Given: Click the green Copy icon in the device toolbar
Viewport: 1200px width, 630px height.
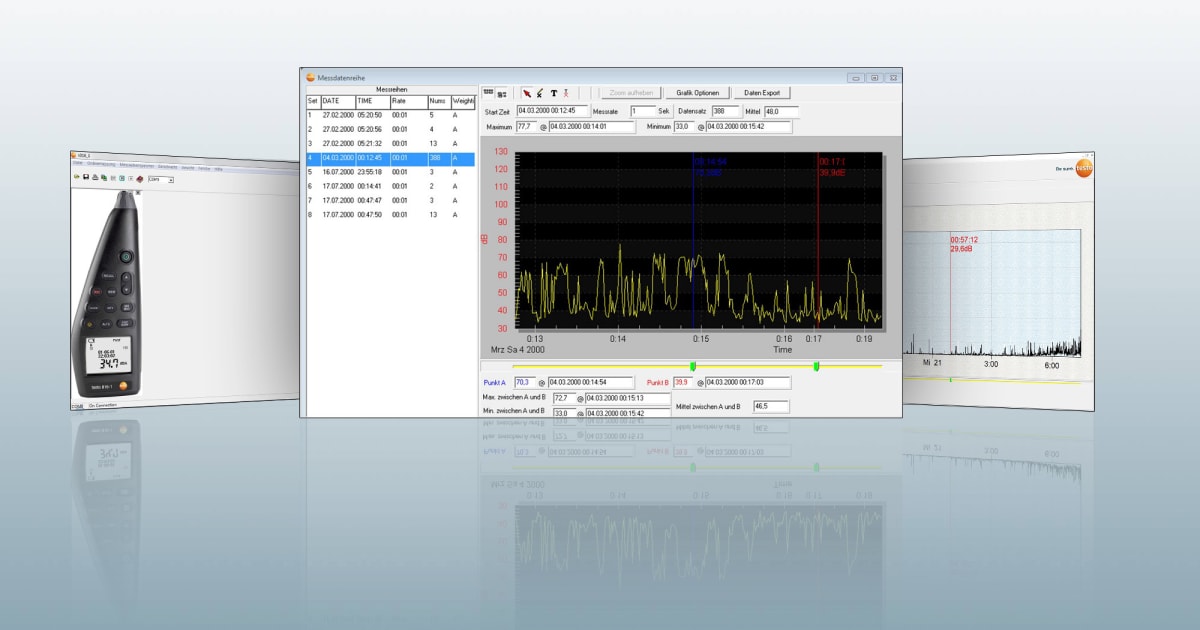Looking at the screenshot, I should pyautogui.click(x=103, y=178).
